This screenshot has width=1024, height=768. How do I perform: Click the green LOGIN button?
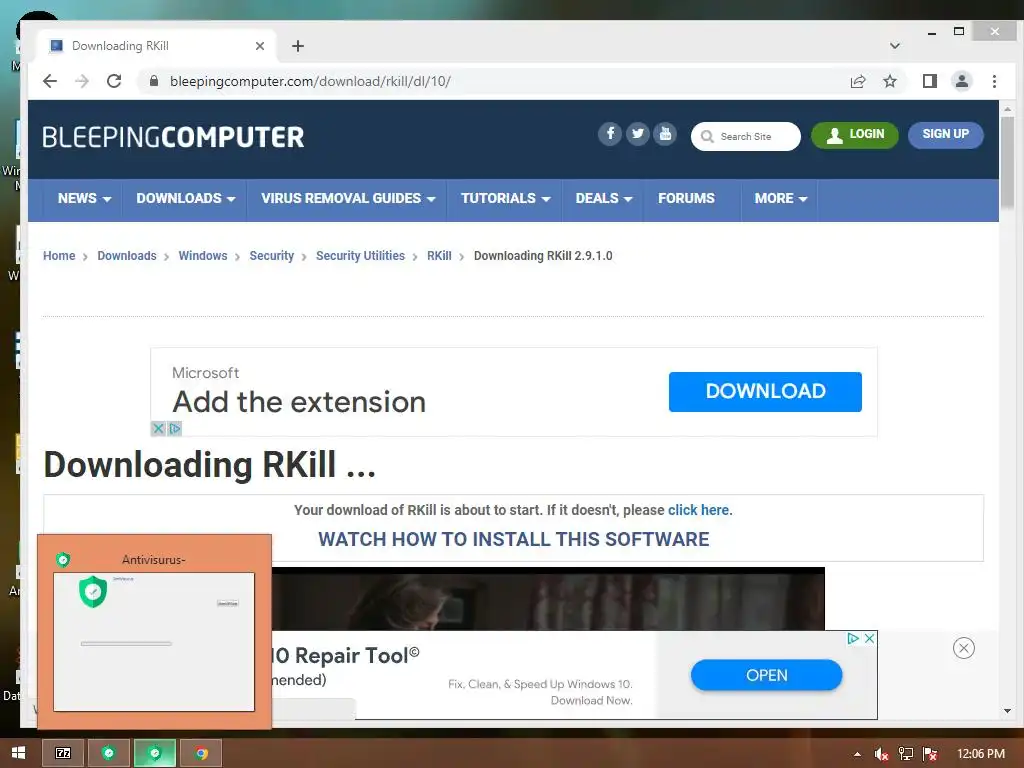pyautogui.click(x=854, y=135)
